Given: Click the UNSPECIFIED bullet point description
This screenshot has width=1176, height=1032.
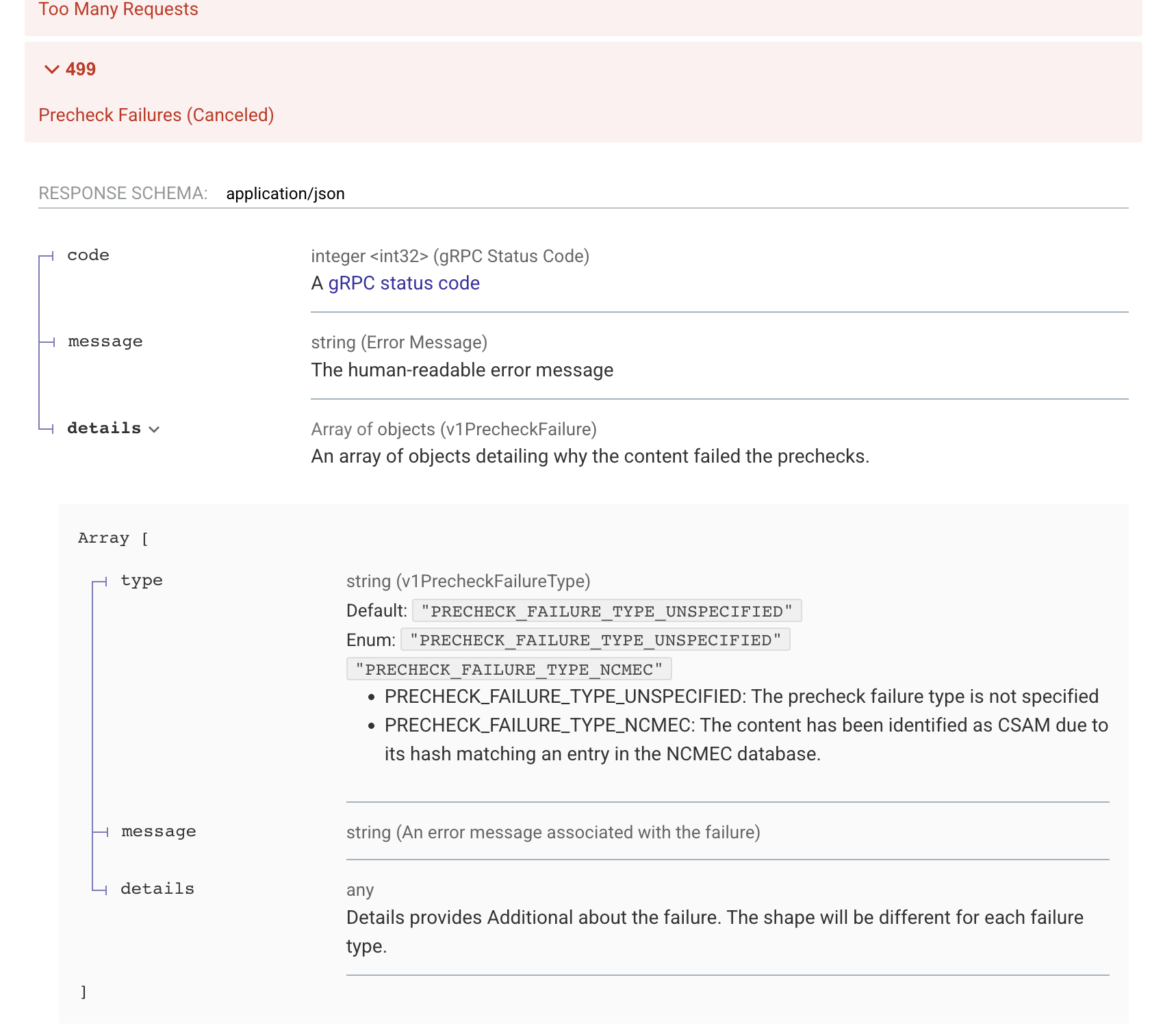Looking at the screenshot, I should [x=741, y=697].
